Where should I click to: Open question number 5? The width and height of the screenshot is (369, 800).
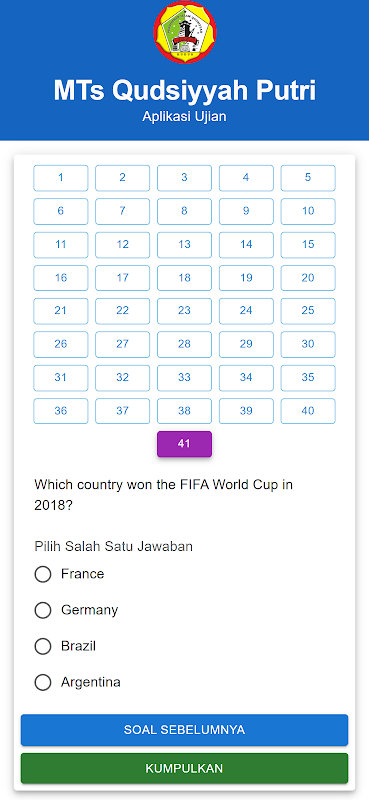tap(308, 178)
